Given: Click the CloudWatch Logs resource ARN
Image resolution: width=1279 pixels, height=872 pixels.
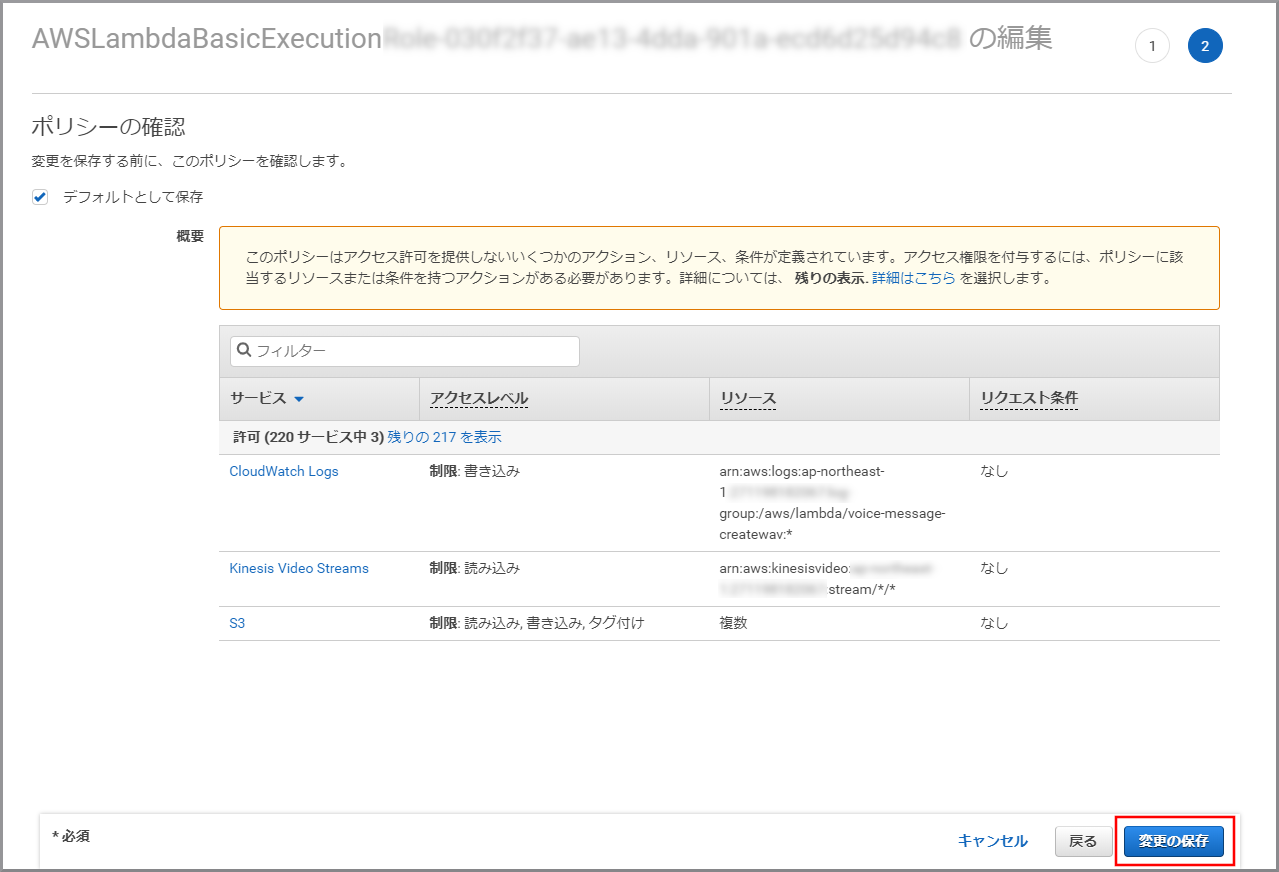Looking at the screenshot, I should 832,503.
